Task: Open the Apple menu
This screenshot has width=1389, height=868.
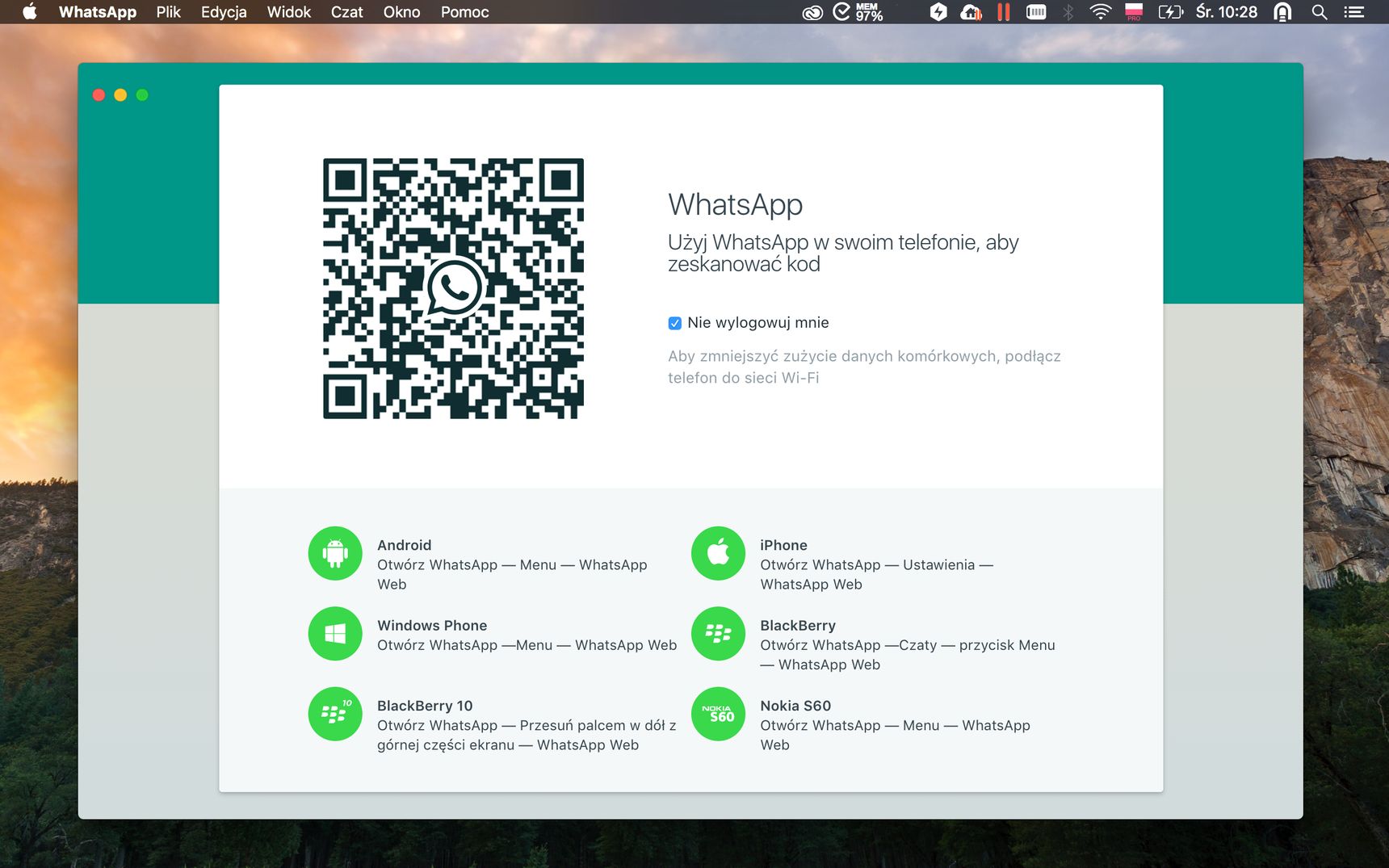Action: [x=30, y=12]
